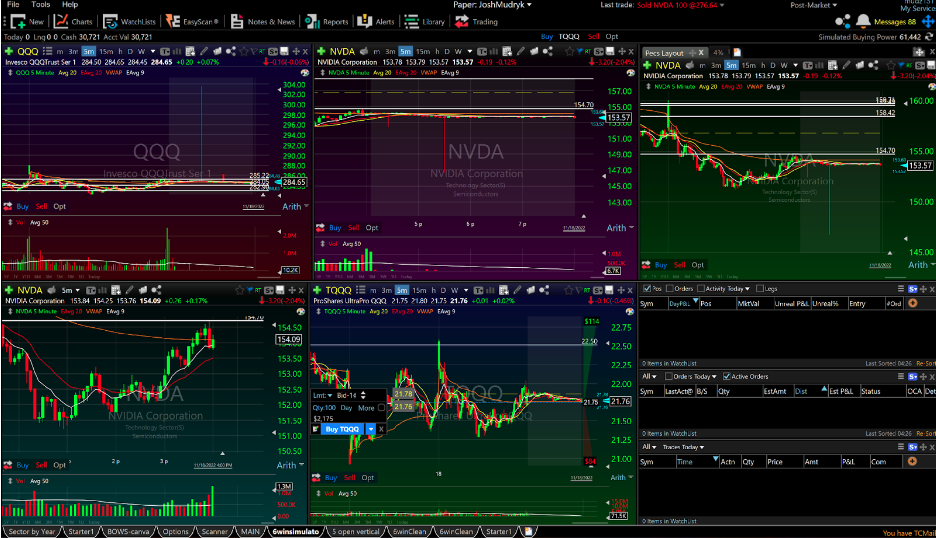Click the Messages bell icon

tap(863, 21)
